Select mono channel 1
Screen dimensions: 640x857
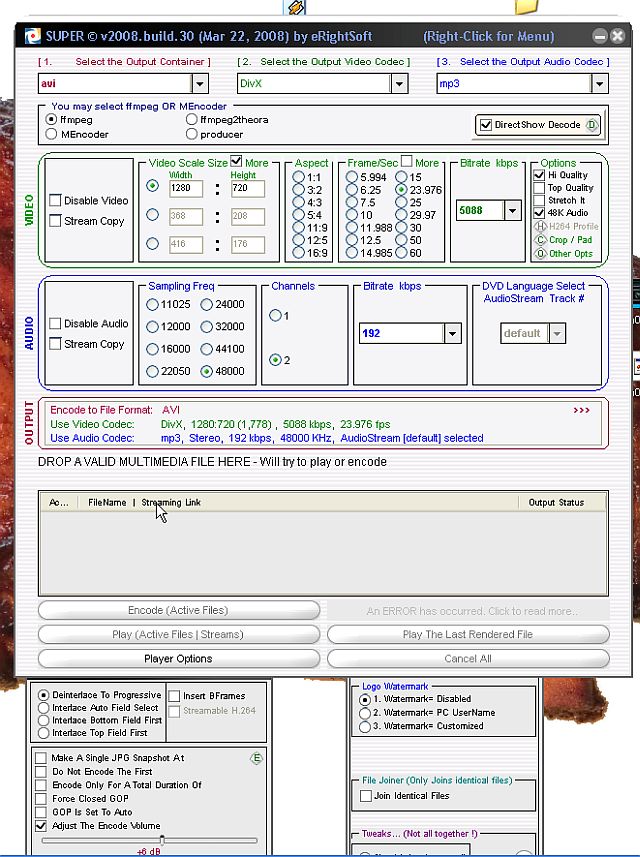(275, 315)
